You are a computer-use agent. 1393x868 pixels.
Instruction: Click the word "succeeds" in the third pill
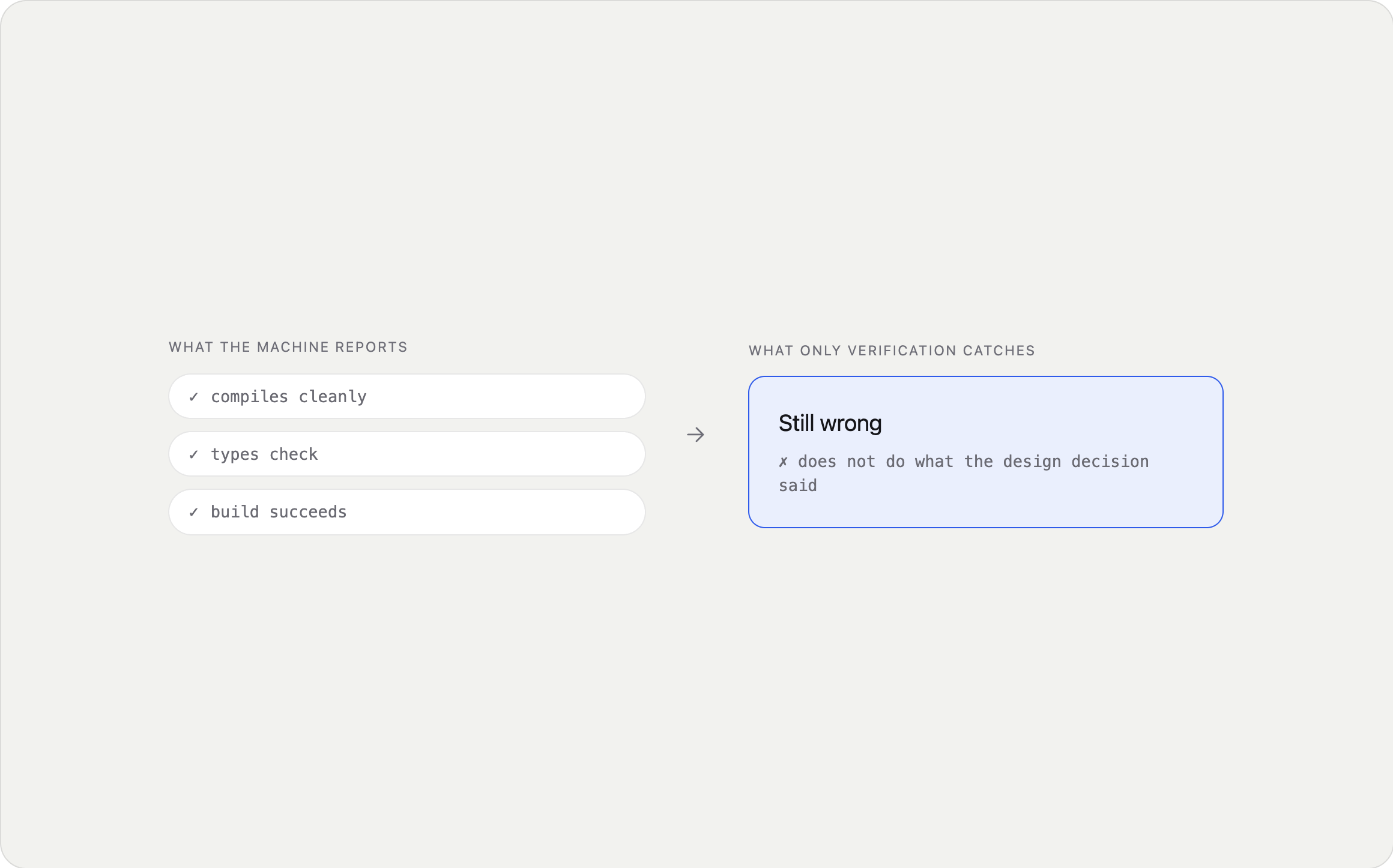click(x=308, y=512)
